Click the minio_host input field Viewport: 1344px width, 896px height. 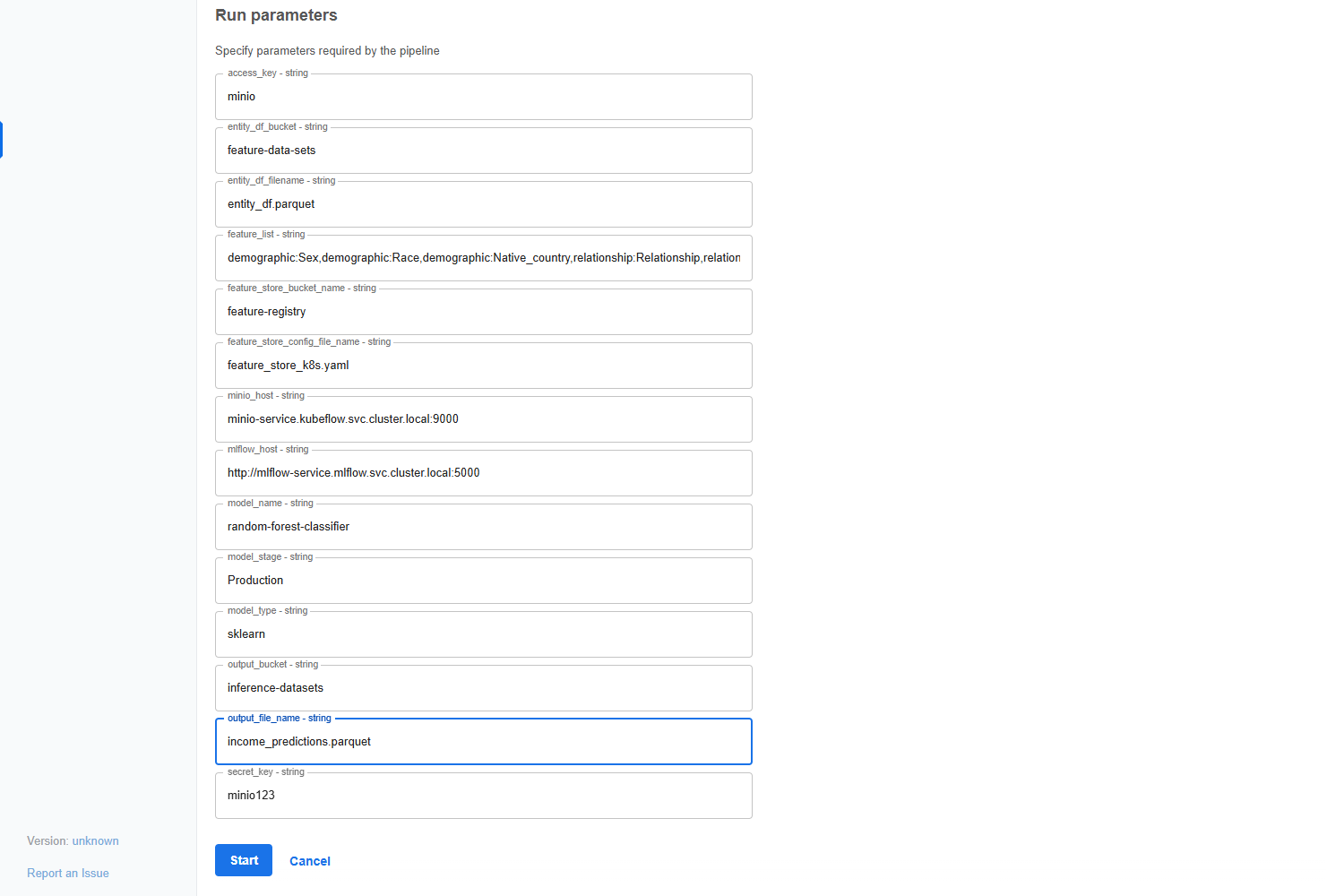point(484,419)
